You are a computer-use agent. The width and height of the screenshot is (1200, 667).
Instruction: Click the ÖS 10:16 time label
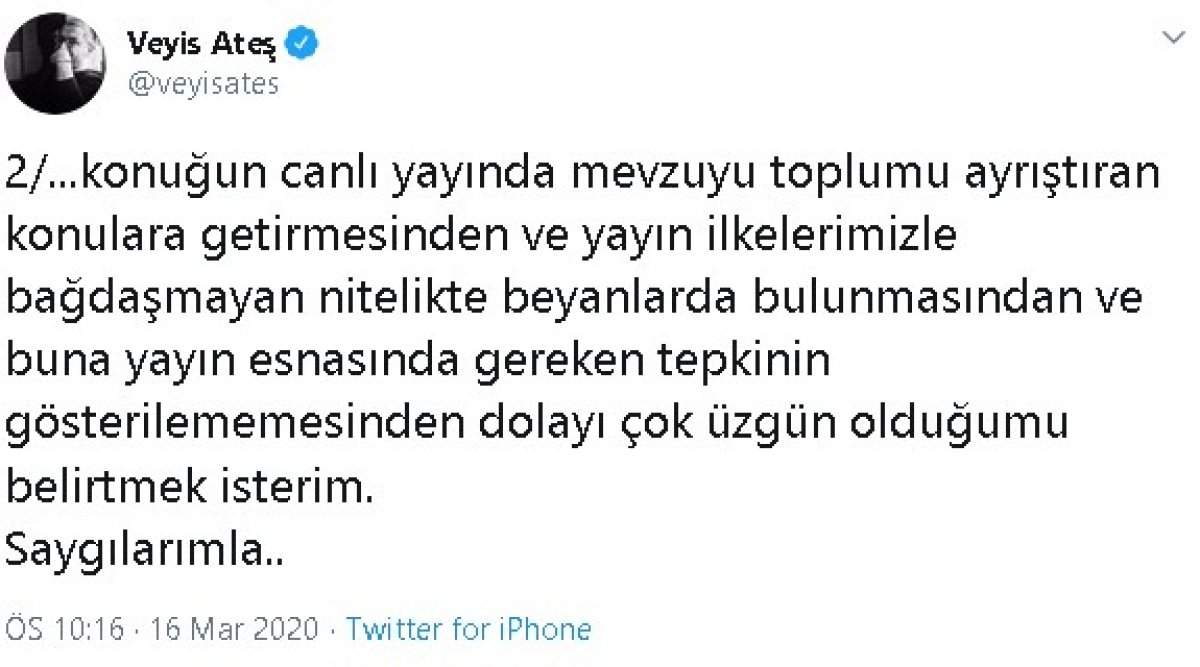(x=64, y=629)
